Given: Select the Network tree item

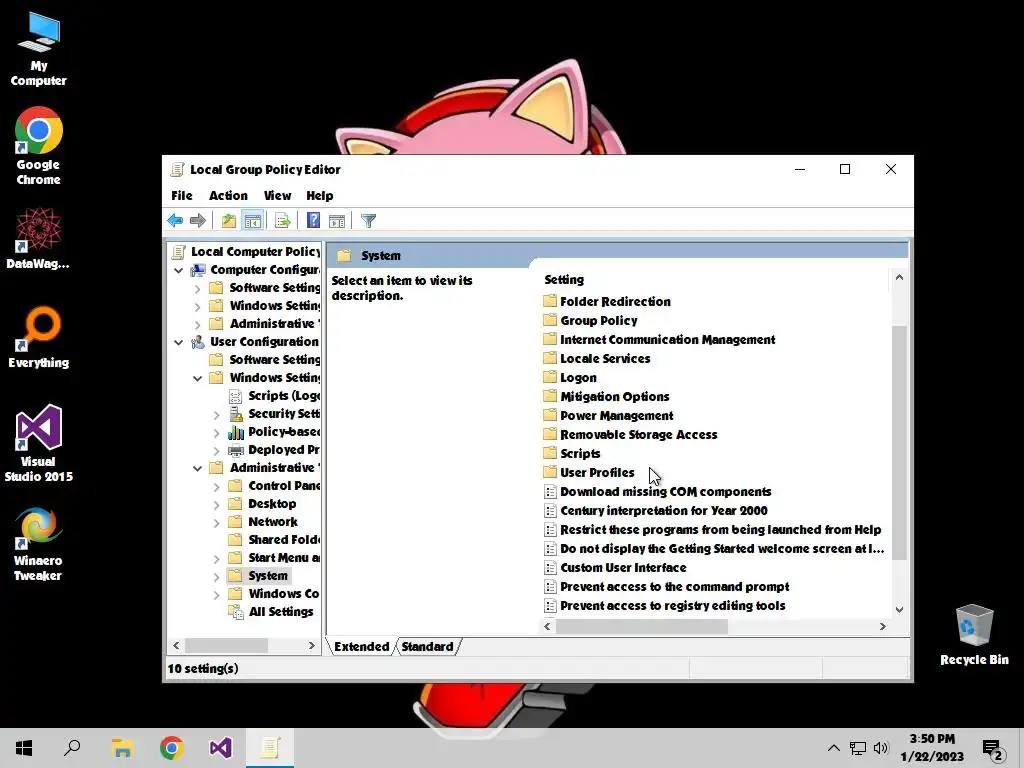Looking at the screenshot, I should click(x=272, y=522).
